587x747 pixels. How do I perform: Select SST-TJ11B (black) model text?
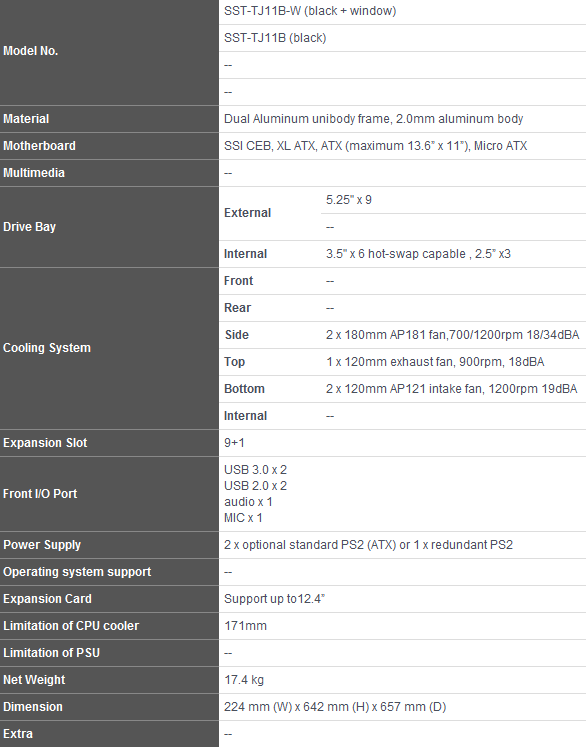tap(275, 38)
